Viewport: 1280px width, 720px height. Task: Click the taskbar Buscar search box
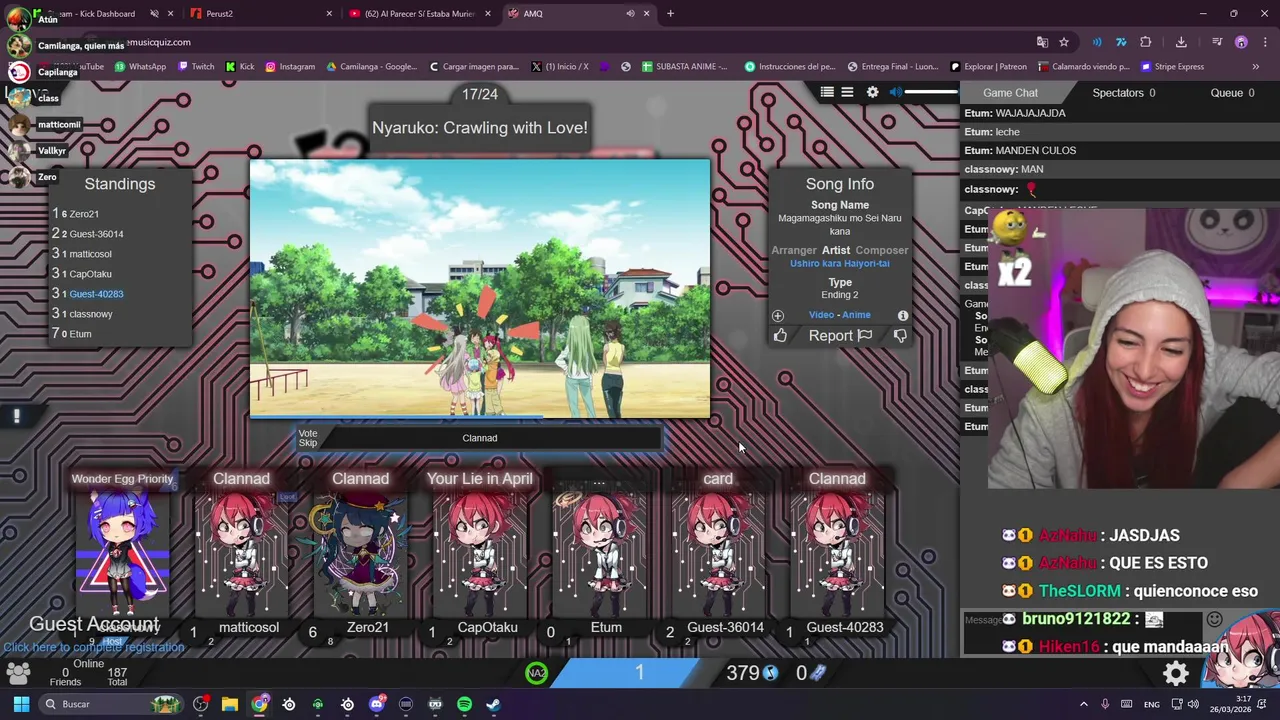[x=112, y=704]
